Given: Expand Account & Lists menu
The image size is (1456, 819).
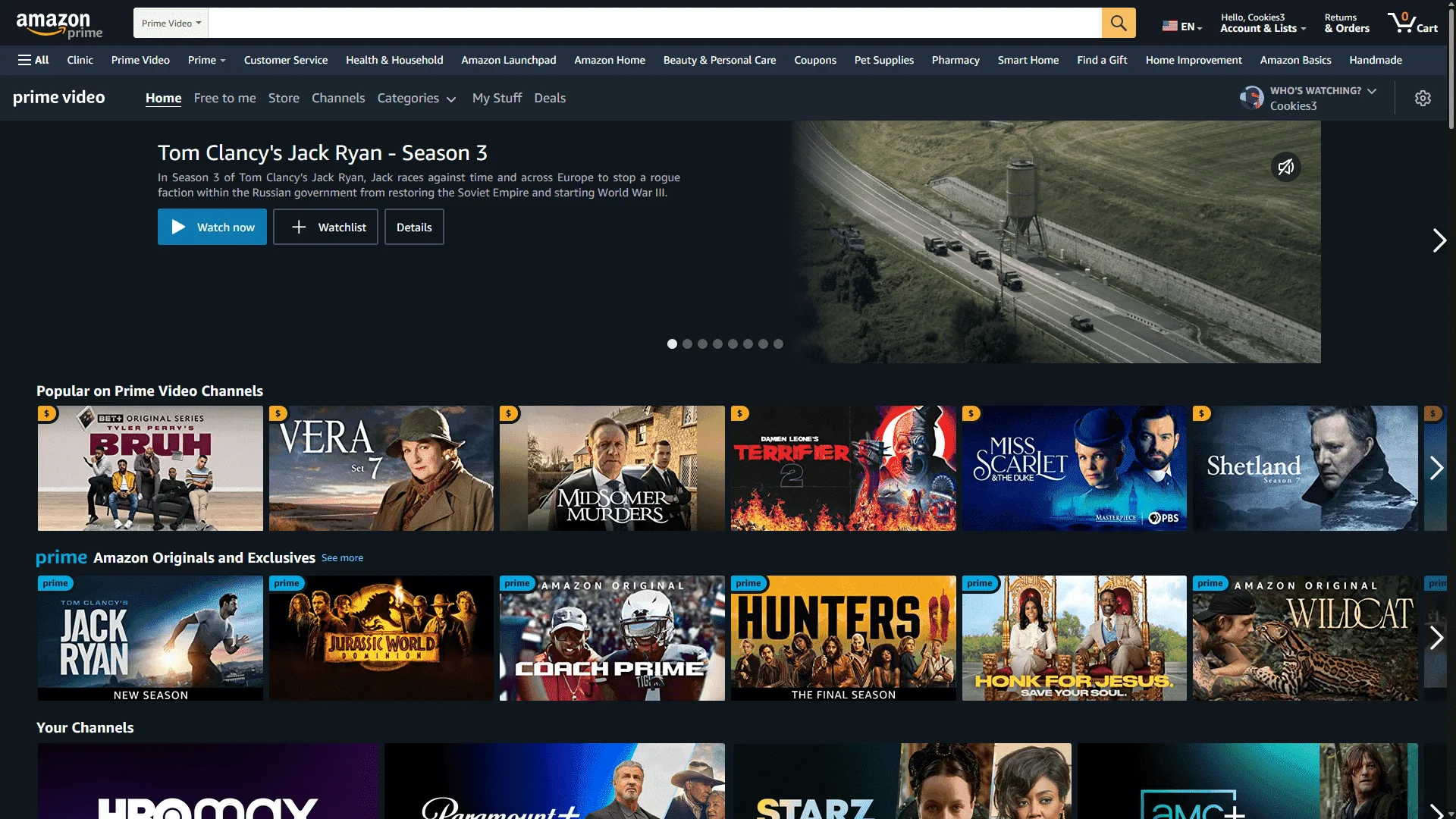Looking at the screenshot, I should [x=1263, y=23].
